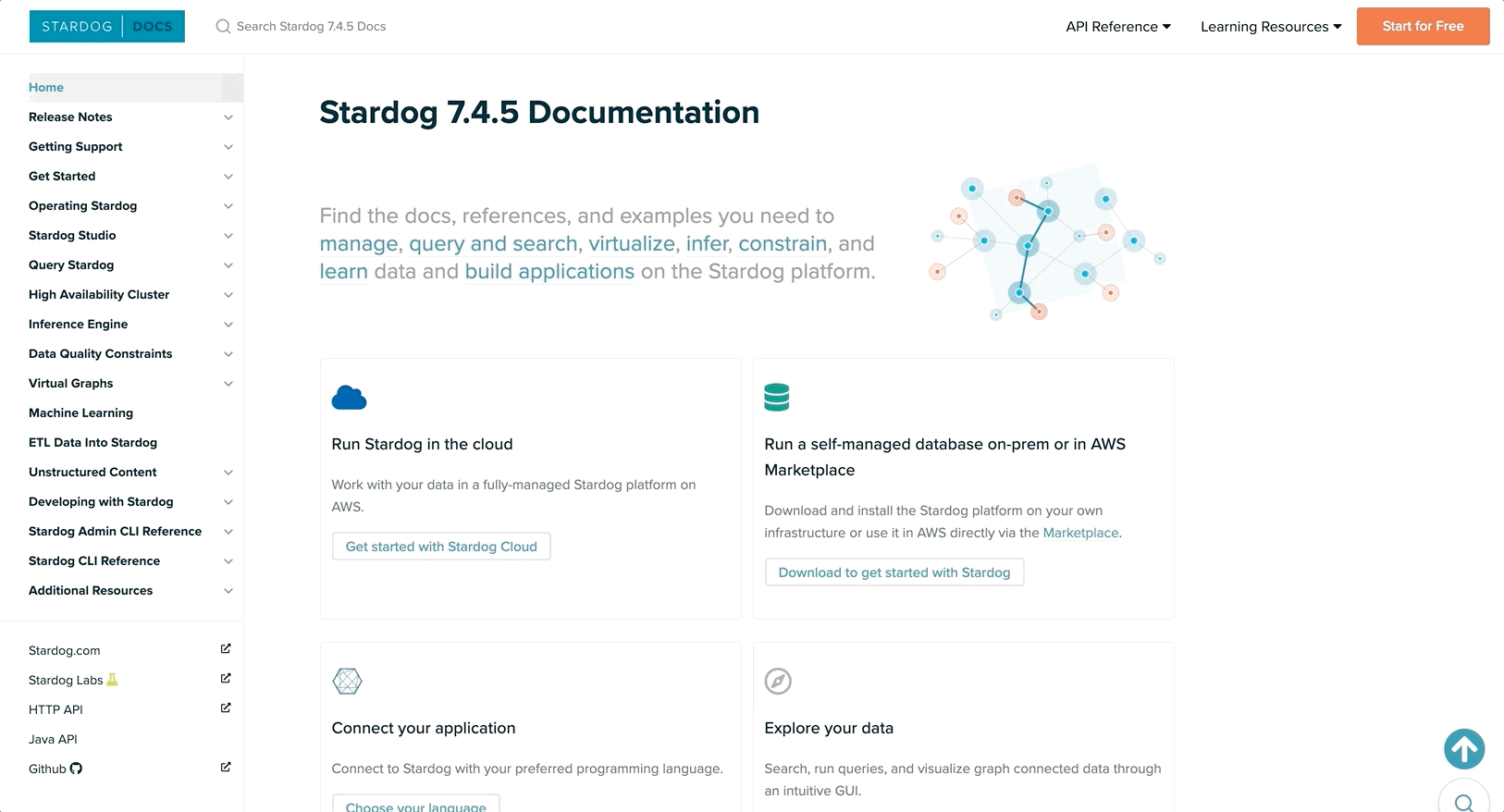Expand Get Started chevron
The width and height of the screenshot is (1504, 812).
point(228,177)
